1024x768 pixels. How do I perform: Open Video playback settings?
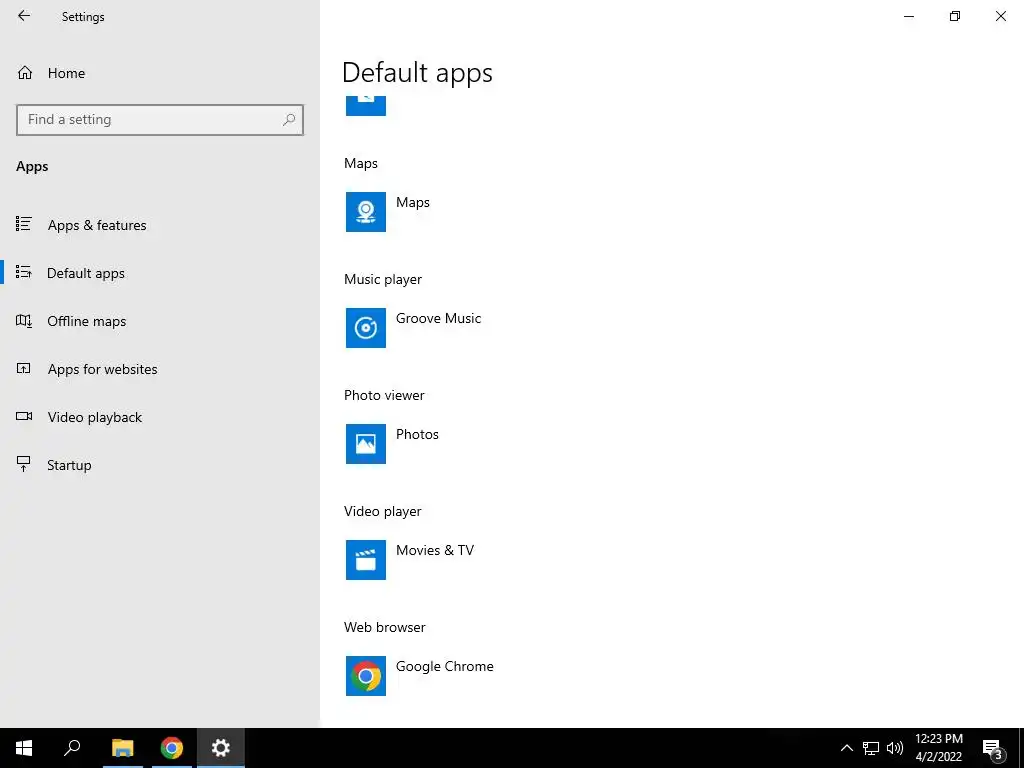[x=94, y=417]
